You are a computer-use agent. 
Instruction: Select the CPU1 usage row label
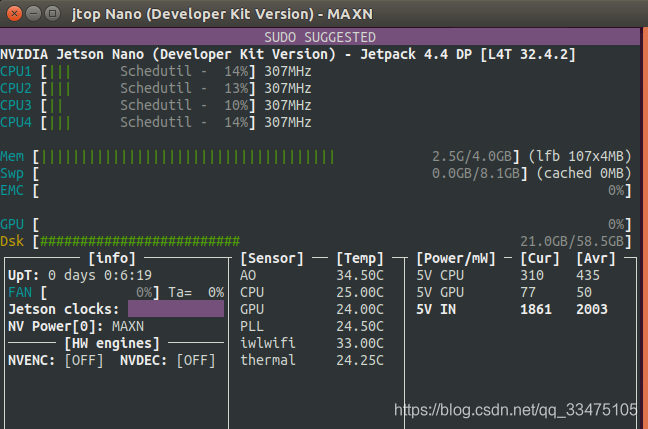[x=16, y=72]
